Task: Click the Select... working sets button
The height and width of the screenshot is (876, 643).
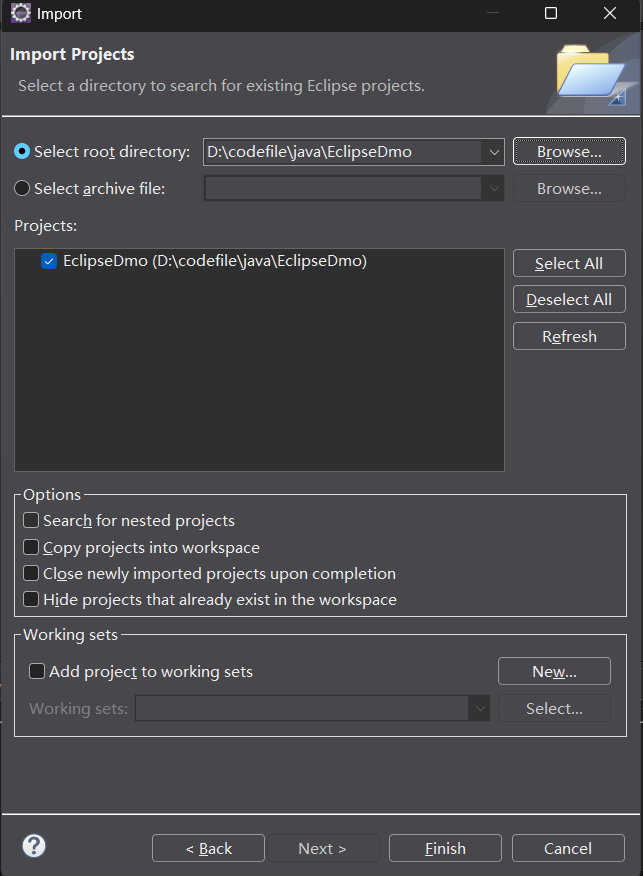Action: 554,708
